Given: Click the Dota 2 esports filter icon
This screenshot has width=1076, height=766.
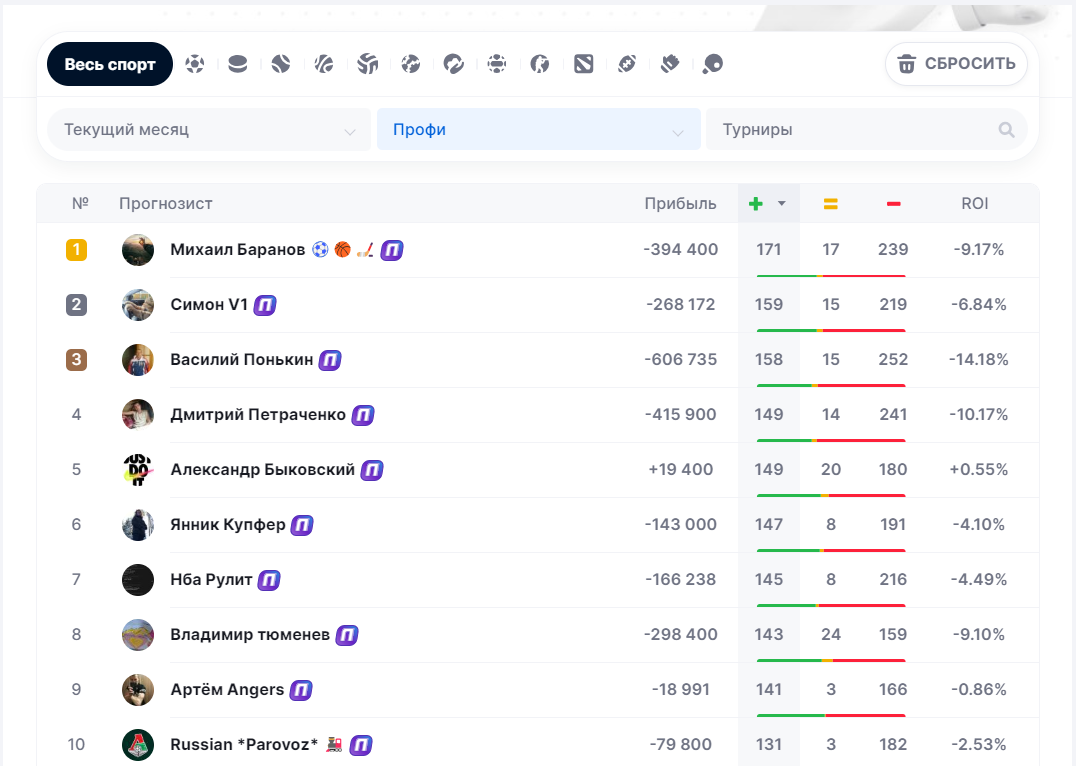Looking at the screenshot, I should click(584, 64).
